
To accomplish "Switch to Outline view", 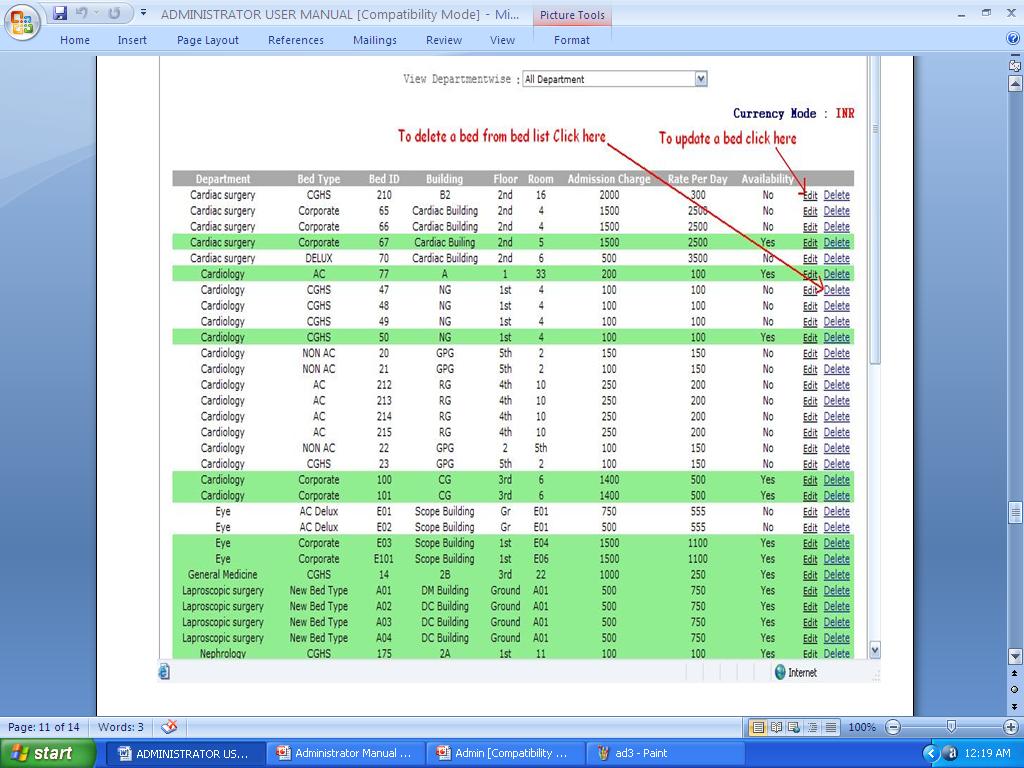I will point(812,727).
